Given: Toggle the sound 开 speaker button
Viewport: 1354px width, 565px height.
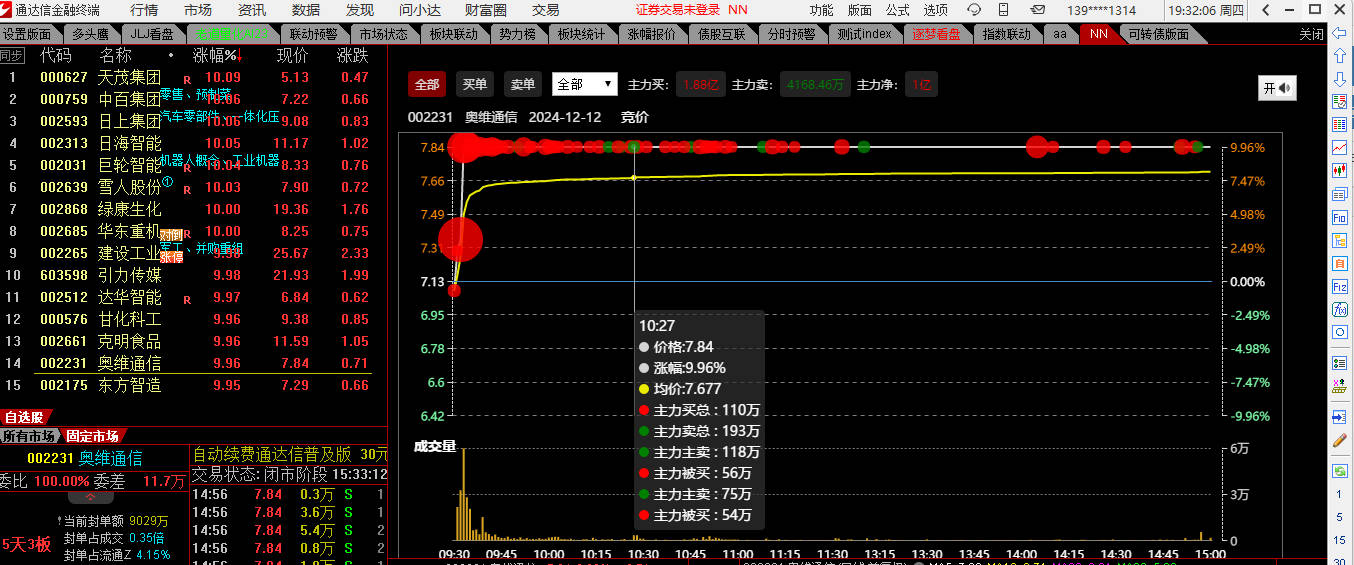Looking at the screenshot, I should (x=1277, y=88).
